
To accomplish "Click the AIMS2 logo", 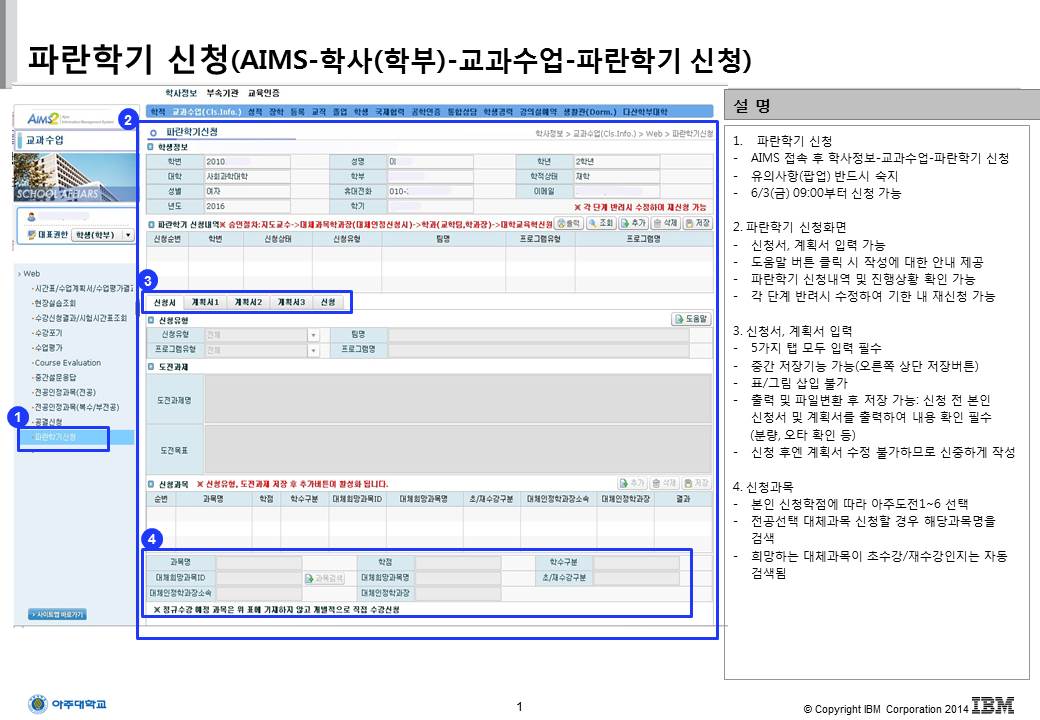I will [44, 119].
